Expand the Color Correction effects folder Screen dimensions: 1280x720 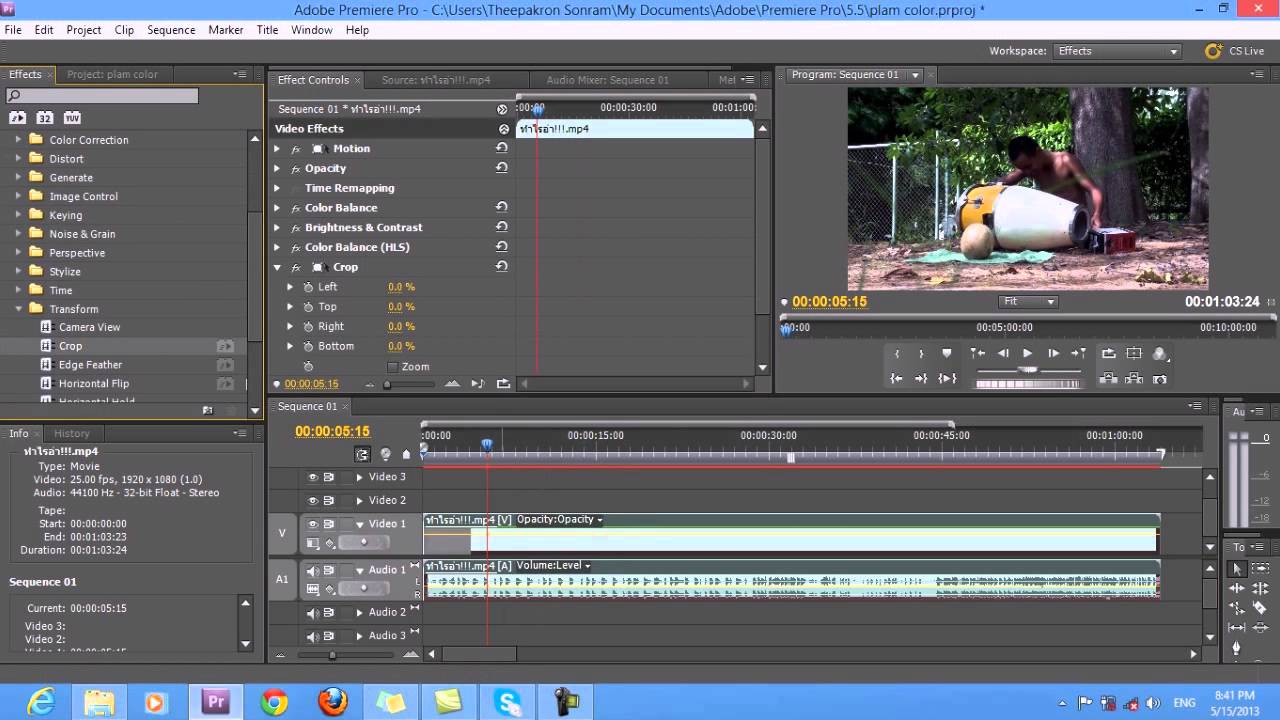coord(18,140)
